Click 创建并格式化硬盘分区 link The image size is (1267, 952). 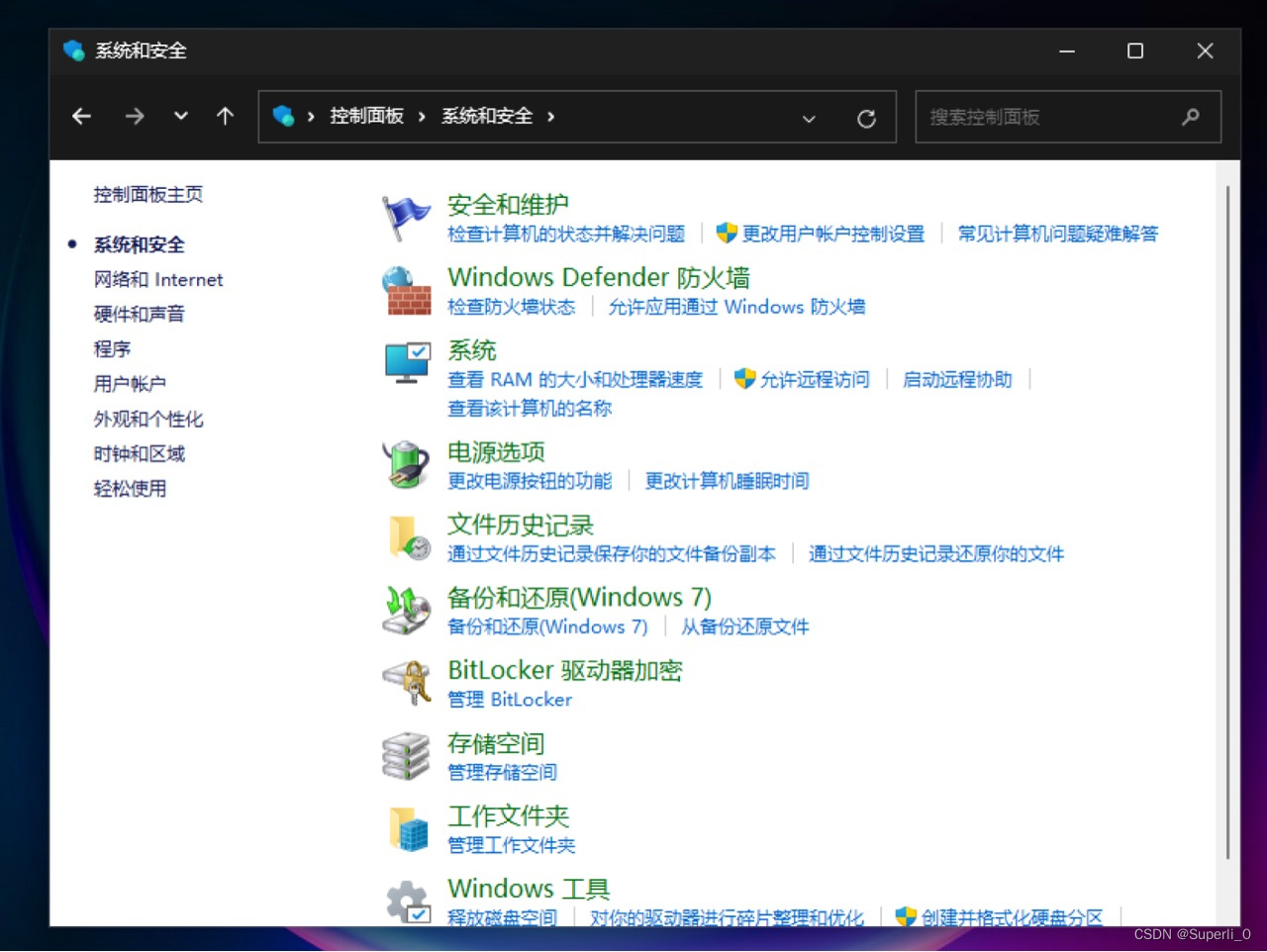[1012, 917]
